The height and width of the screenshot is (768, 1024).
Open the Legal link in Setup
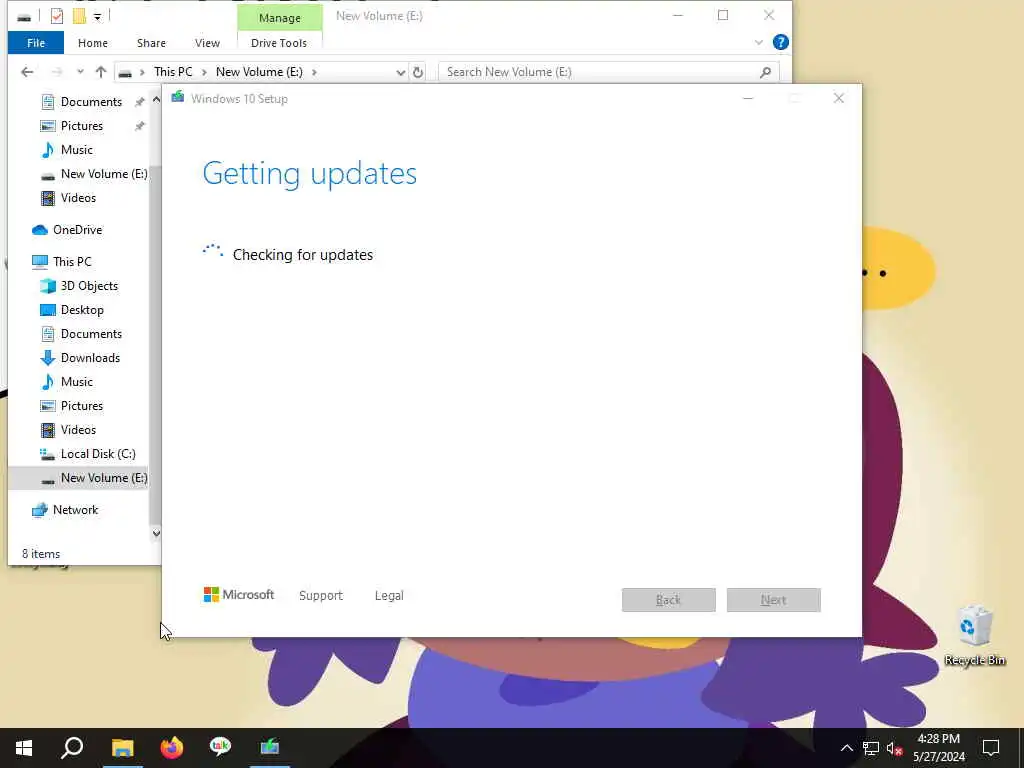coord(389,596)
